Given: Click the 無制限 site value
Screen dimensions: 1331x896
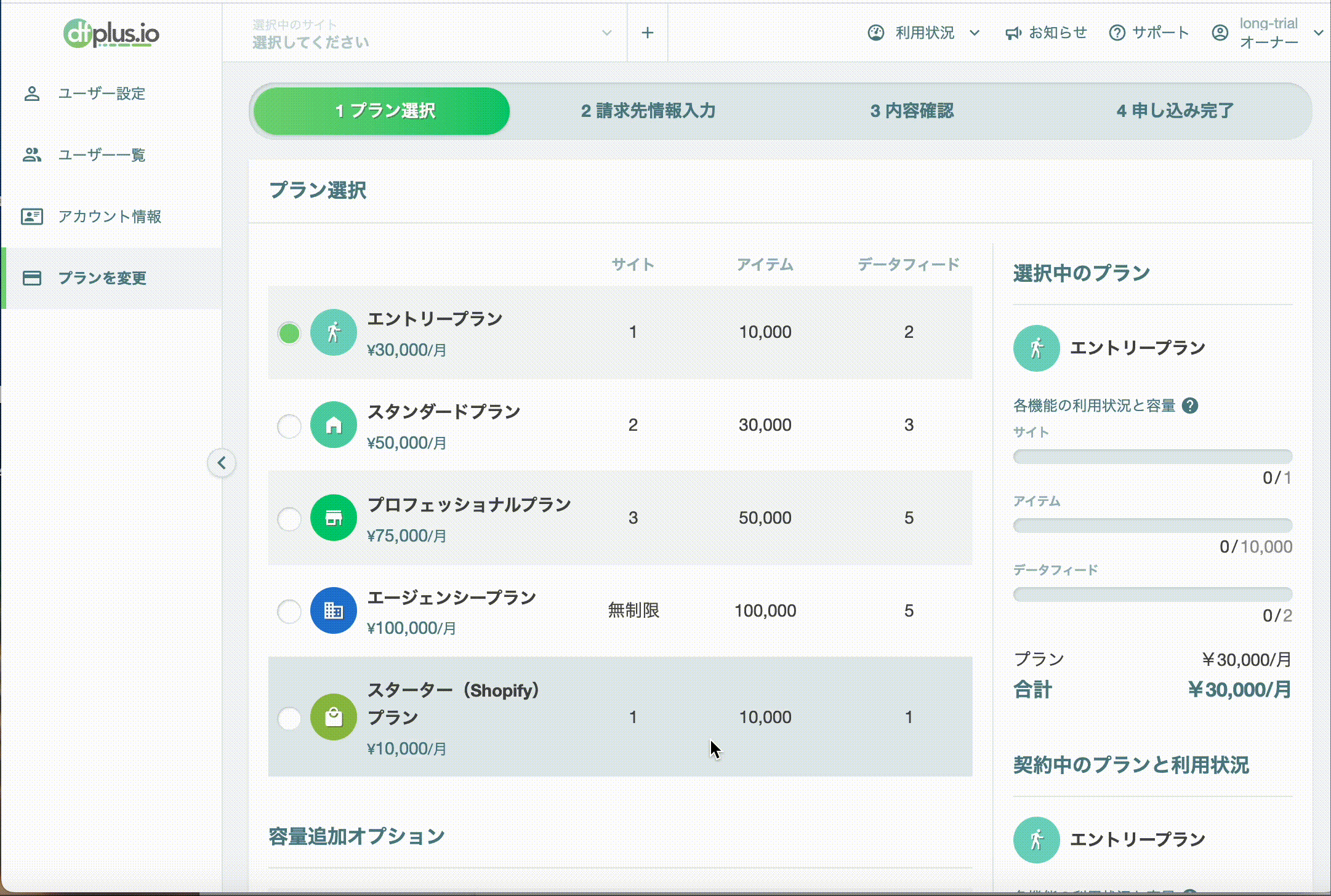Looking at the screenshot, I should 633,610.
